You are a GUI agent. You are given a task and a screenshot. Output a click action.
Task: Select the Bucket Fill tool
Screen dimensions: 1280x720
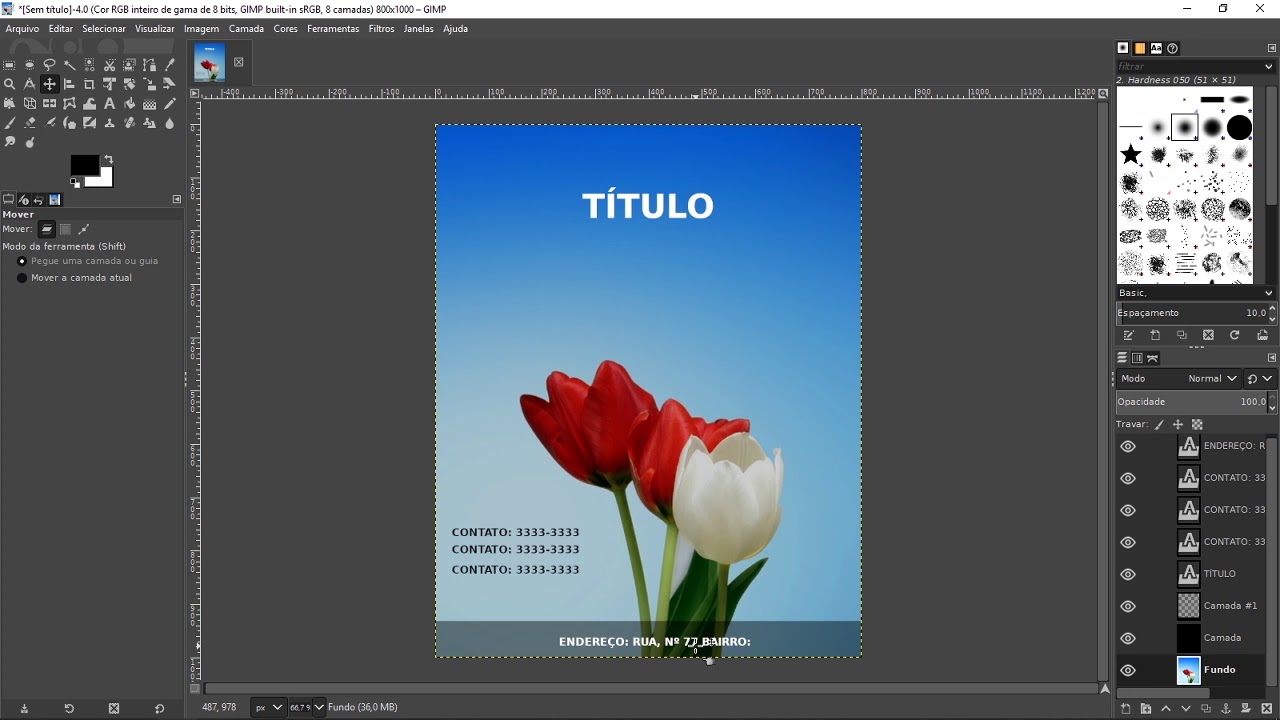[129, 103]
